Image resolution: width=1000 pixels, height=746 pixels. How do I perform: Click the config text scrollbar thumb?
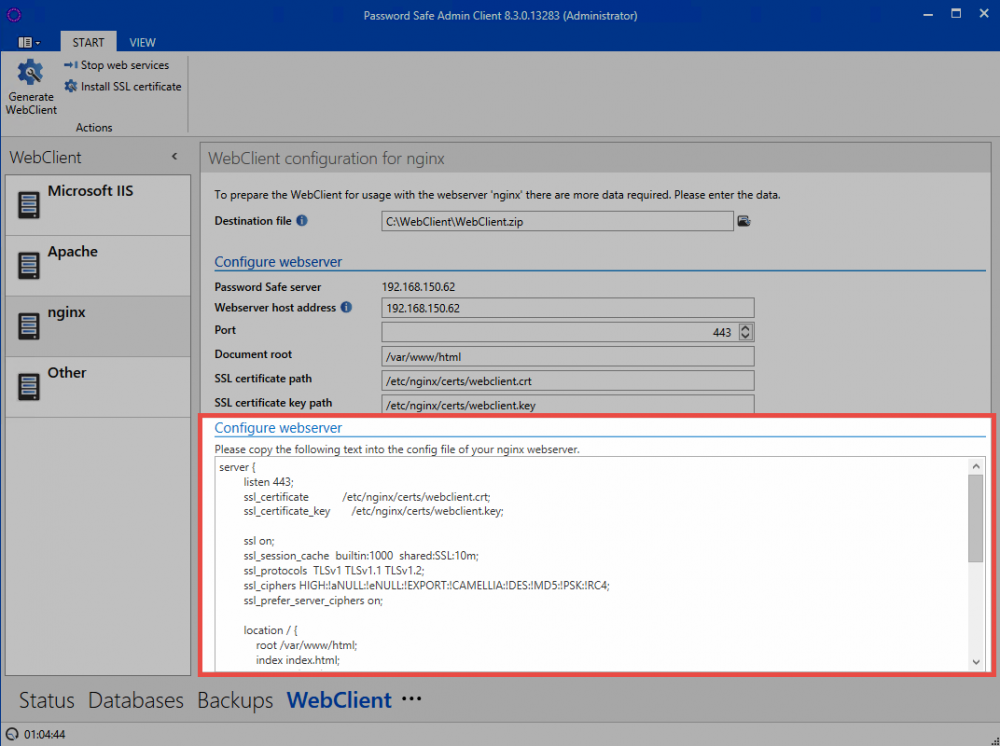coord(976,518)
